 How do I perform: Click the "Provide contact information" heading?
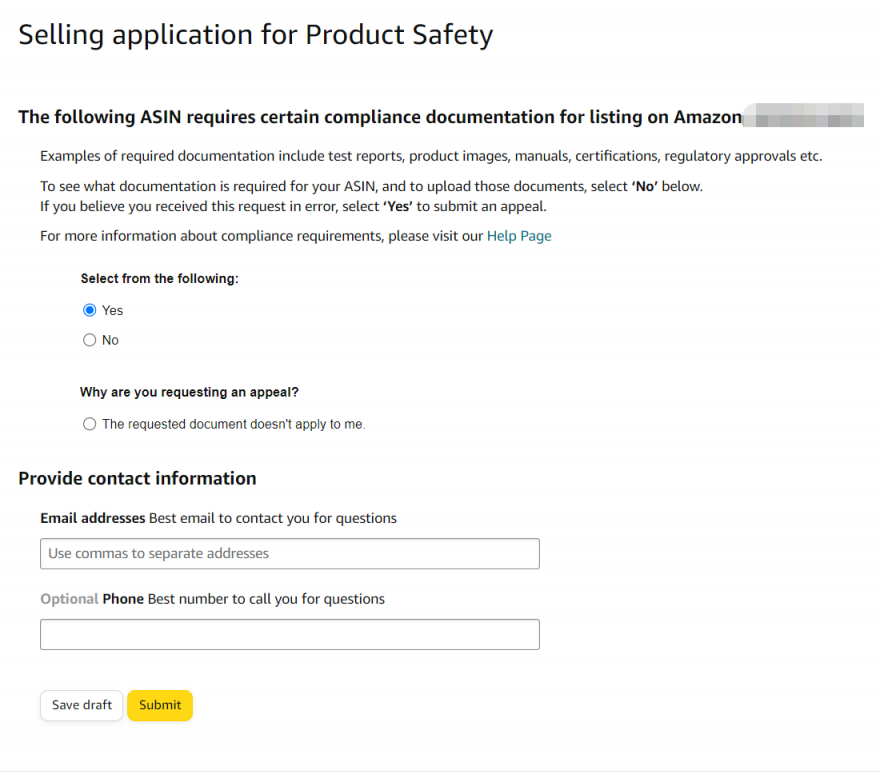[137, 478]
